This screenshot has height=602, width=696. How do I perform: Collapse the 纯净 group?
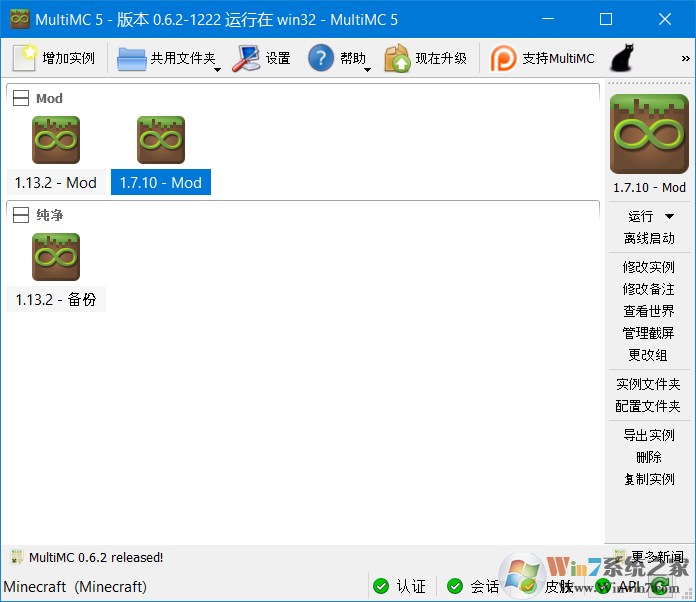click(x=21, y=215)
